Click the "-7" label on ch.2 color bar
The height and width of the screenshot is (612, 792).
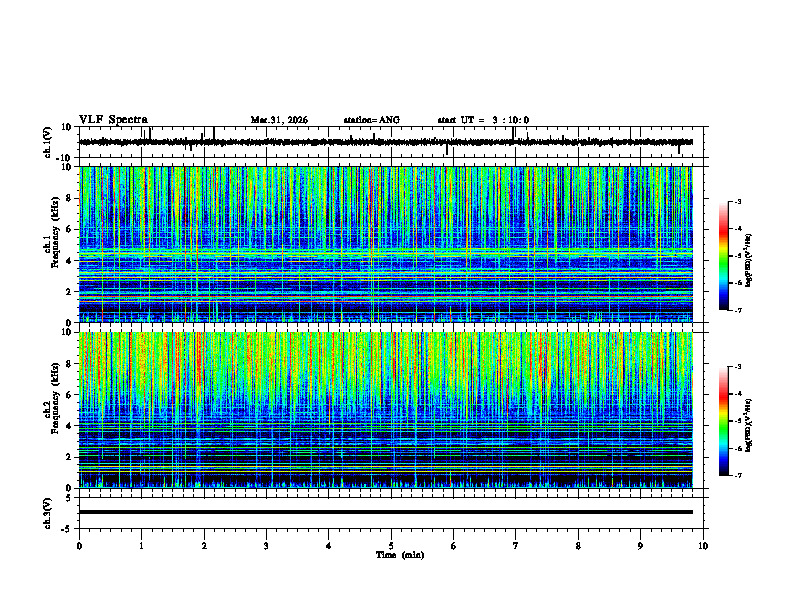(738, 475)
